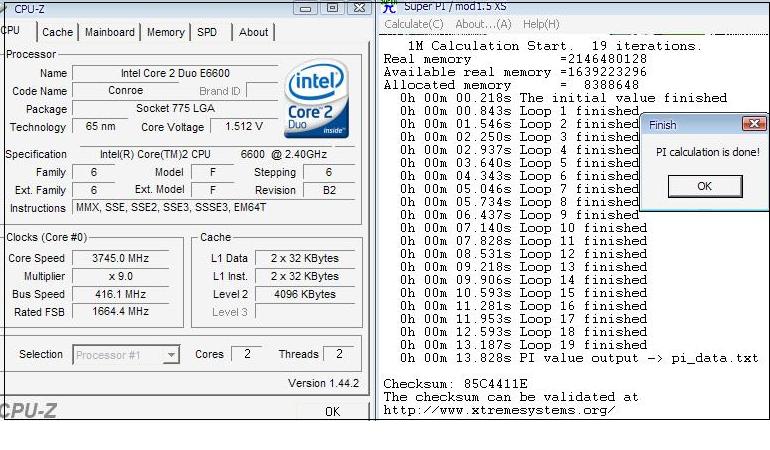The image size is (770, 450).
Task: Click the Loop 19 finished line
Action: (x=523, y=345)
